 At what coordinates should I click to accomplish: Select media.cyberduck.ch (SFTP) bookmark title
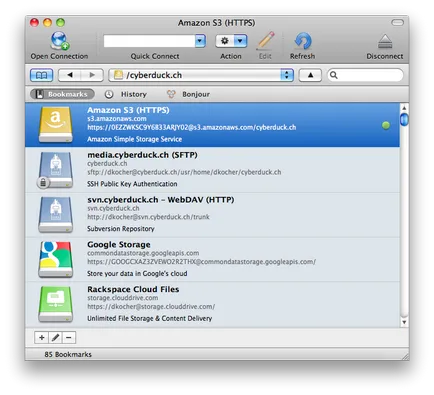pyautogui.click(x=142, y=155)
